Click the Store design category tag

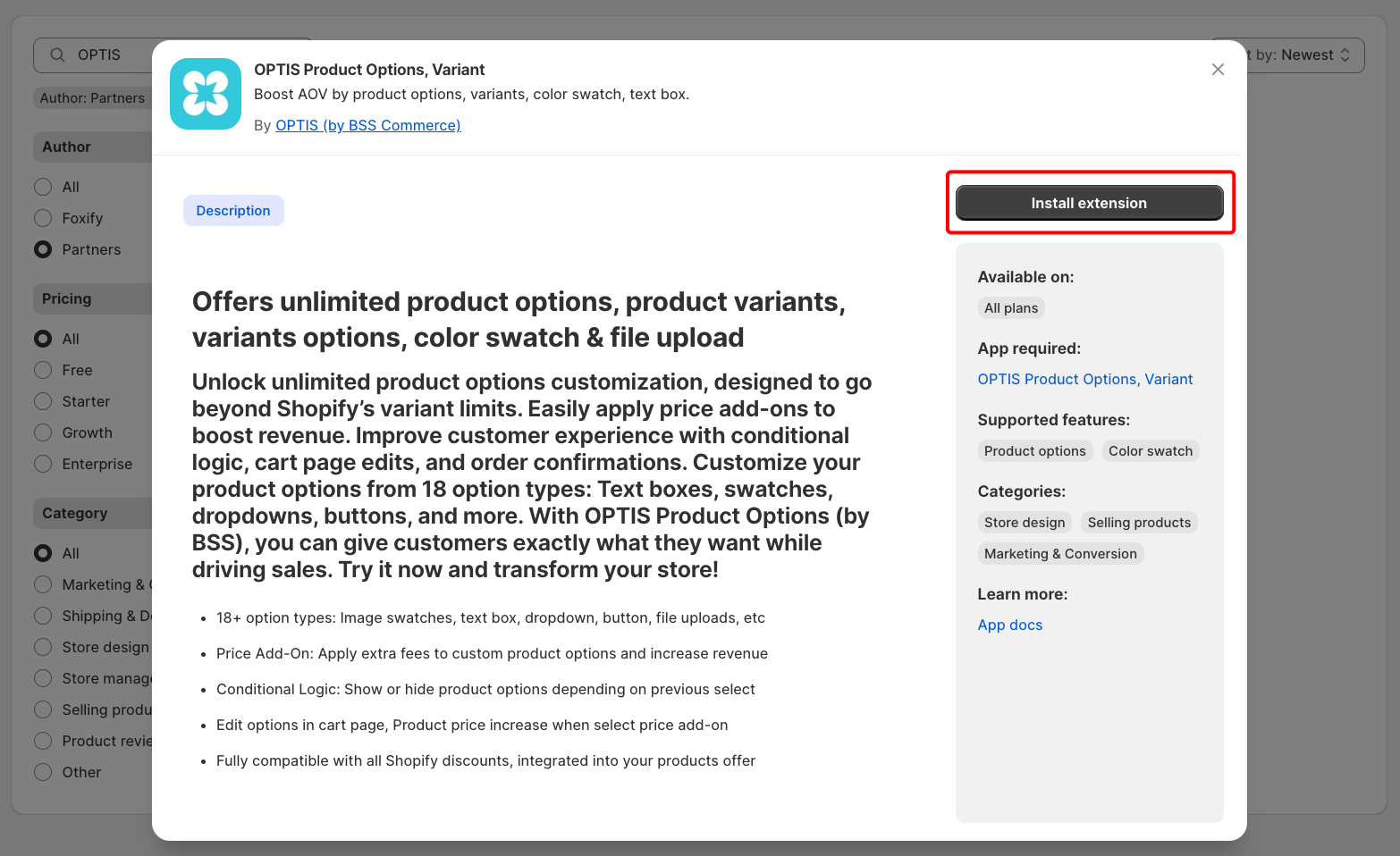1025,523
